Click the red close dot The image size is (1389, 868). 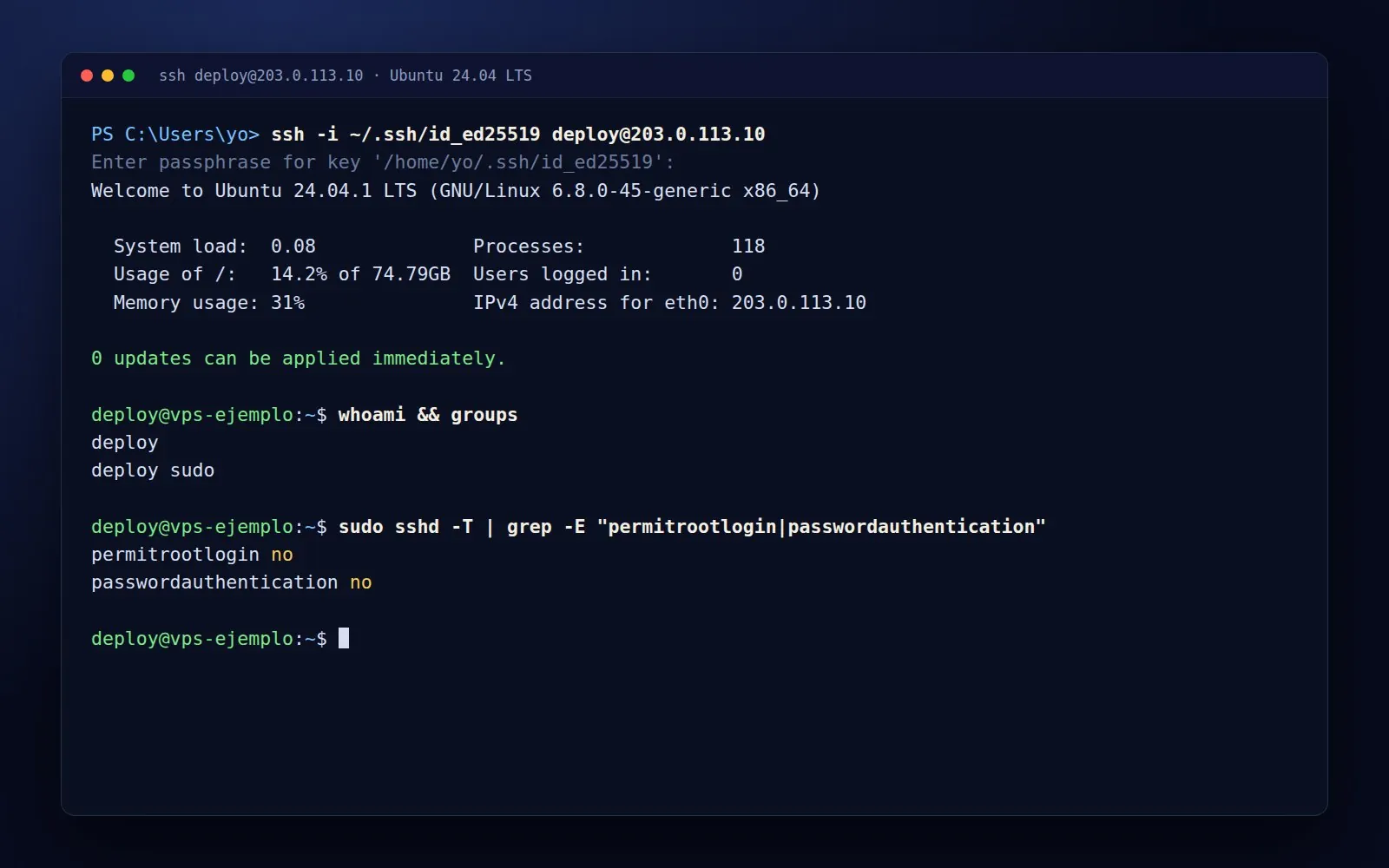pos(87,76)
